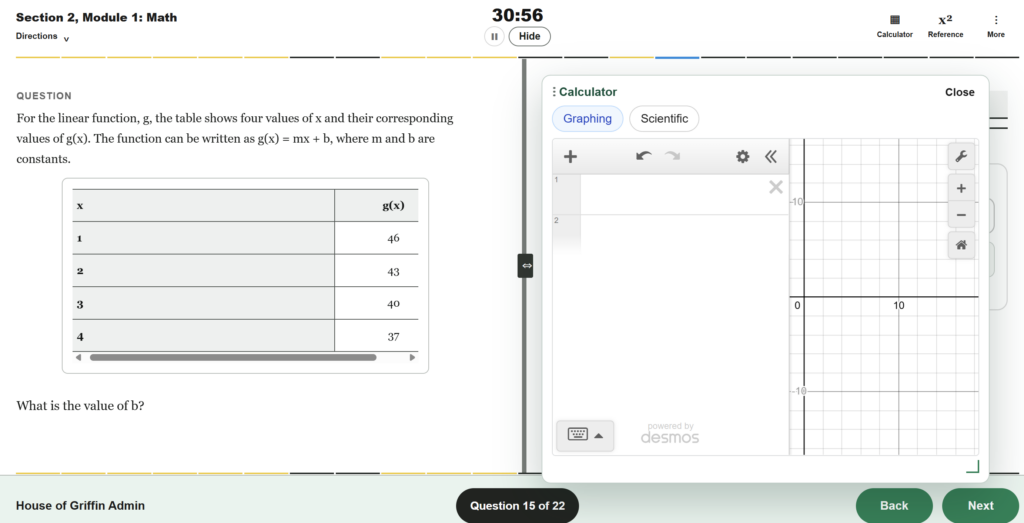Click the table's horizontal scrollbar
Viewport: 1024px width, 523px height.
click(233, 357)
